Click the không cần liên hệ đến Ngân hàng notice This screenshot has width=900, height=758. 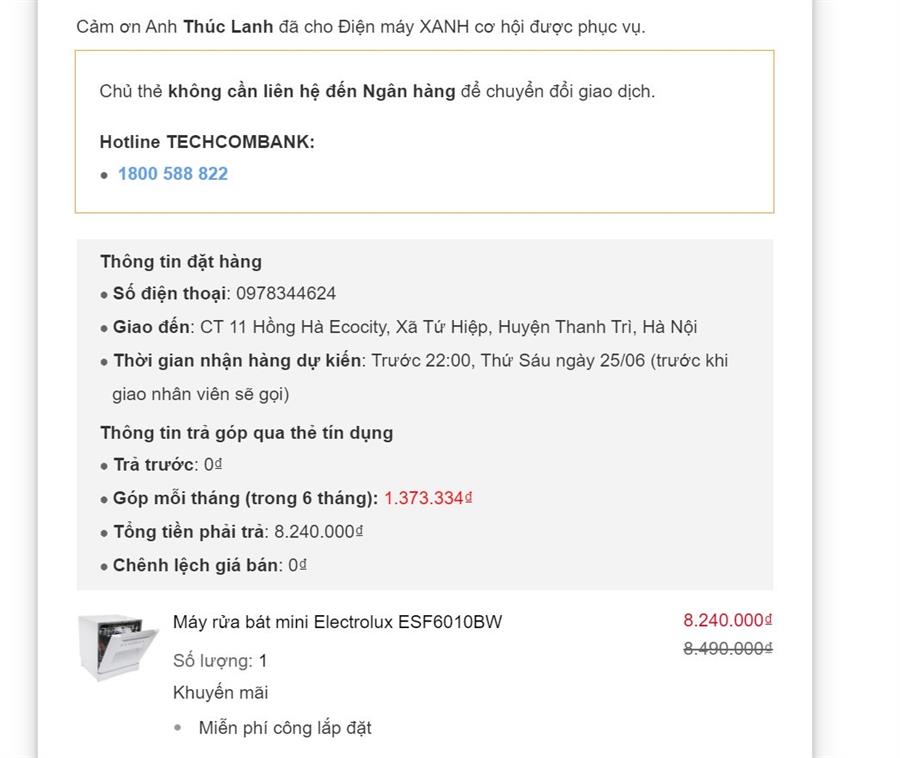pyautogui.click(x=311, y=91)
